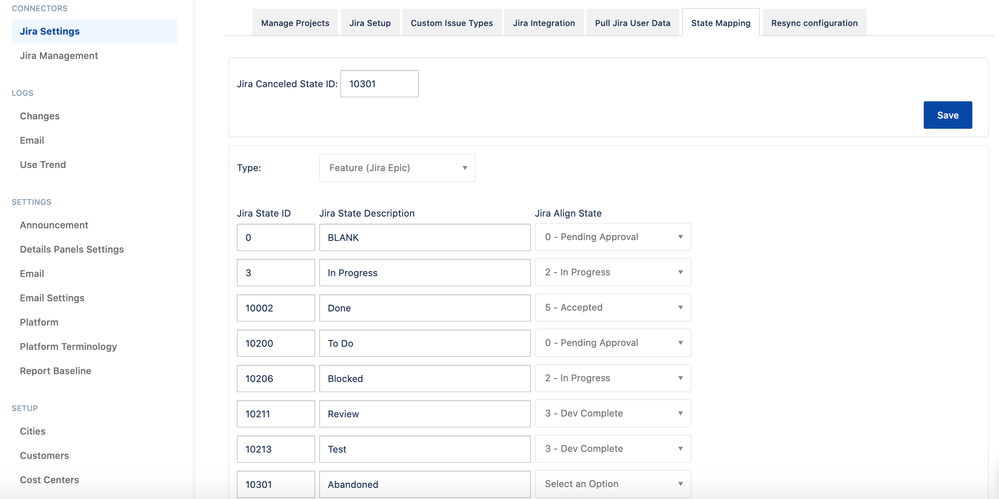Click the Review state description field
This screenshot has height=499, width=999.
425,414
